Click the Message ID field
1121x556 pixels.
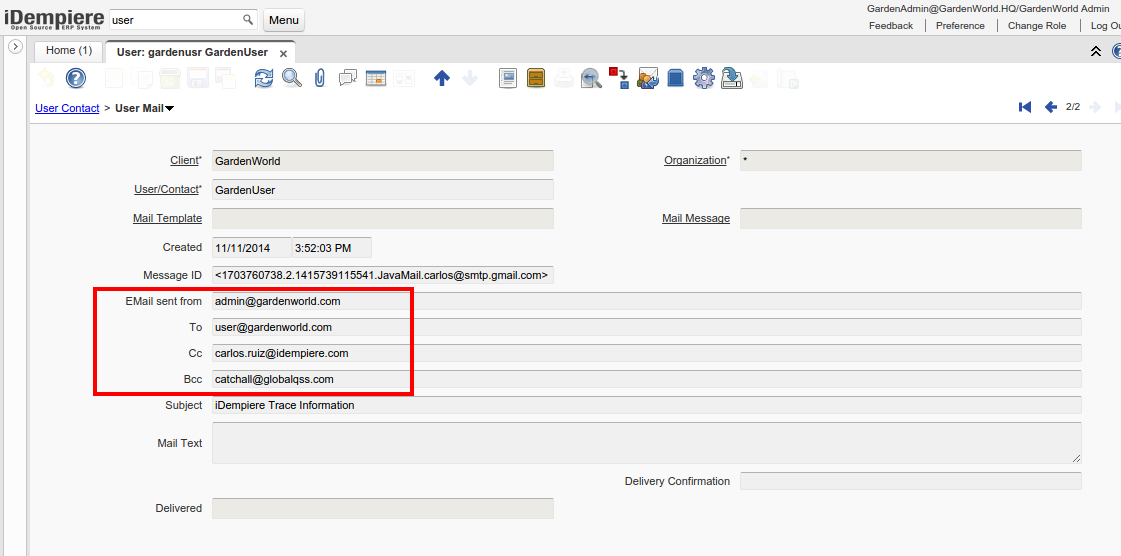(382, 275)
